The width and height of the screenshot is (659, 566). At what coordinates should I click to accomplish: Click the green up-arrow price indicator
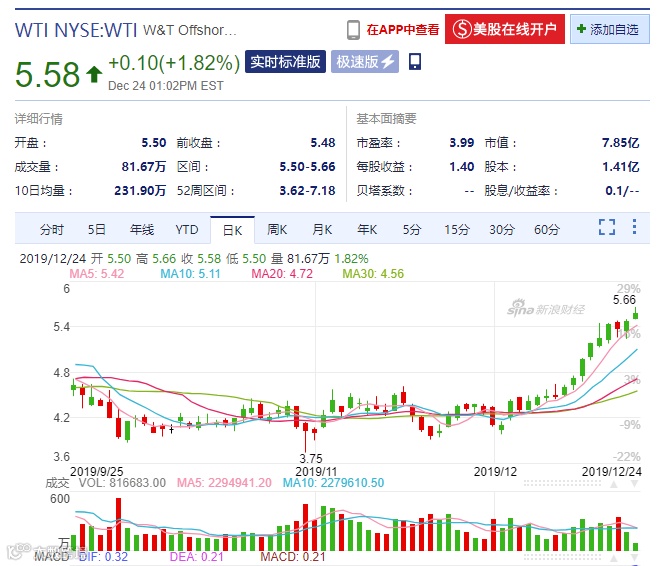(x=94, y=74)
